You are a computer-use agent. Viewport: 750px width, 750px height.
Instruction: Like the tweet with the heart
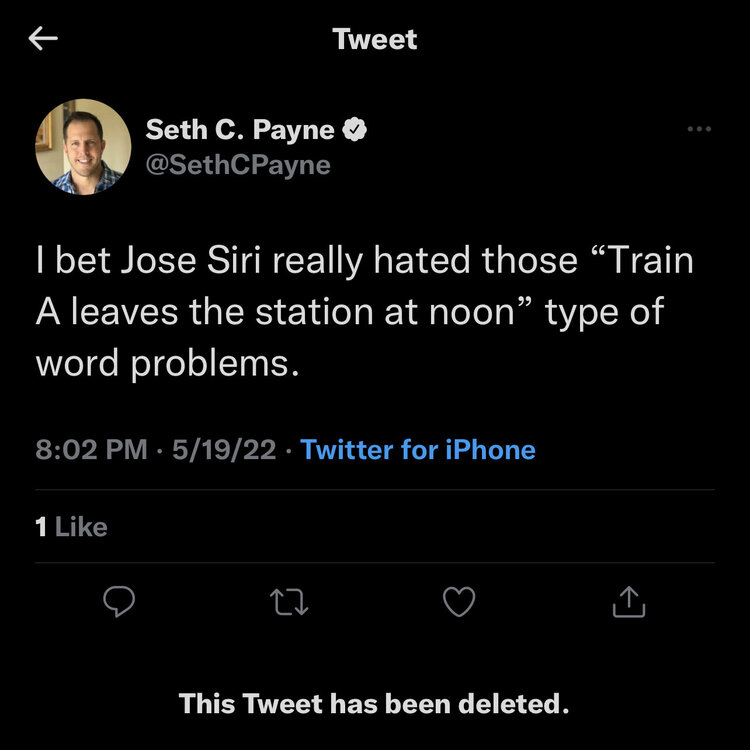[459, 601]
